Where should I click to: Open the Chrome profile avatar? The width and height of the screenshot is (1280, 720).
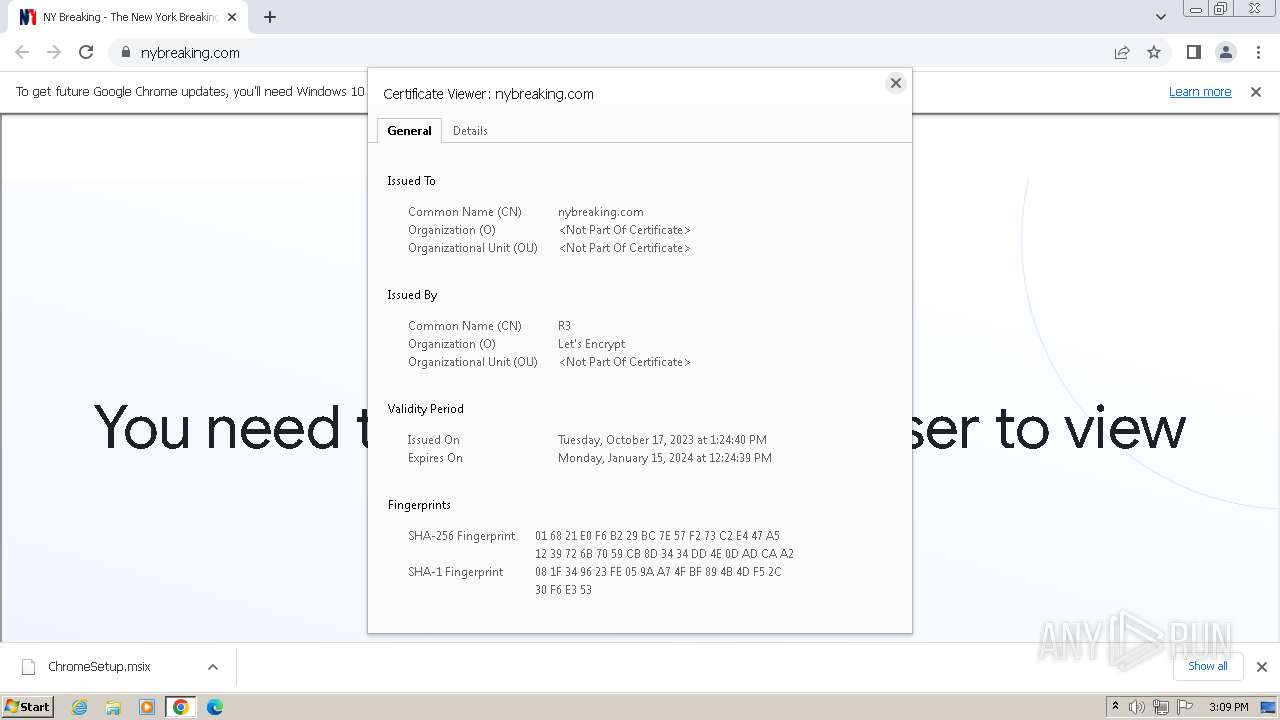[x=1225, y=52]
